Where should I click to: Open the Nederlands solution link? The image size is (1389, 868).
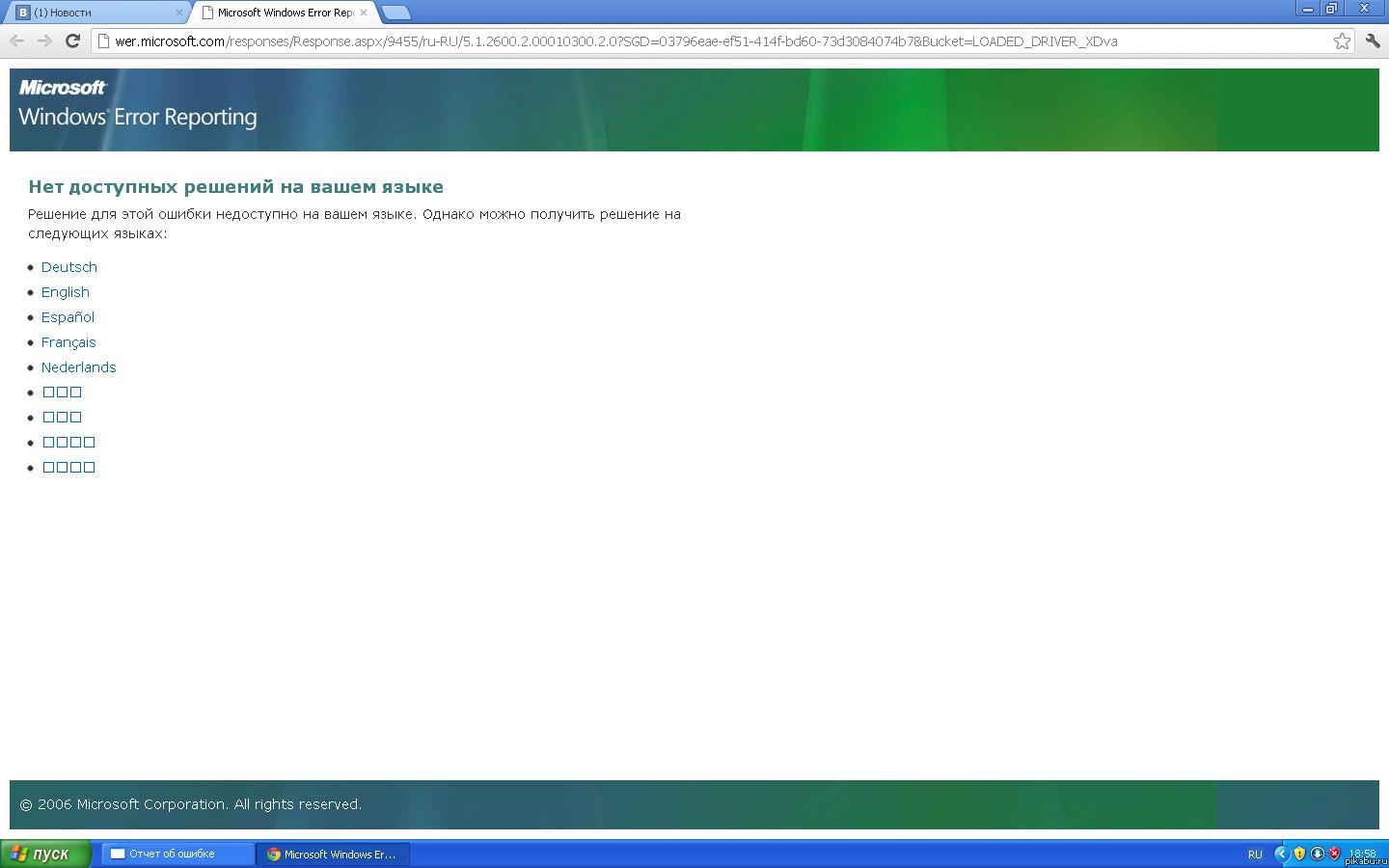pyautogui.click(x=79, y=367)
